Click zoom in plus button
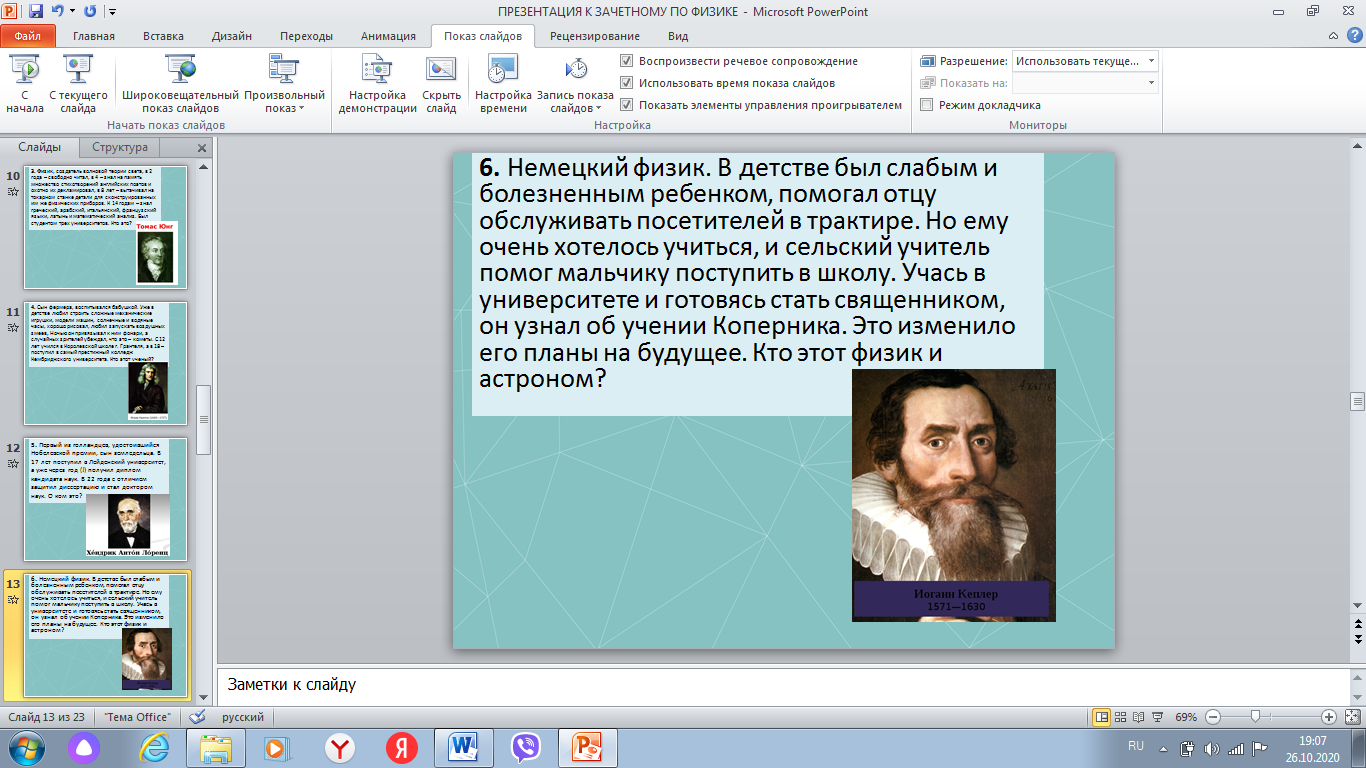 (1328, 717)
